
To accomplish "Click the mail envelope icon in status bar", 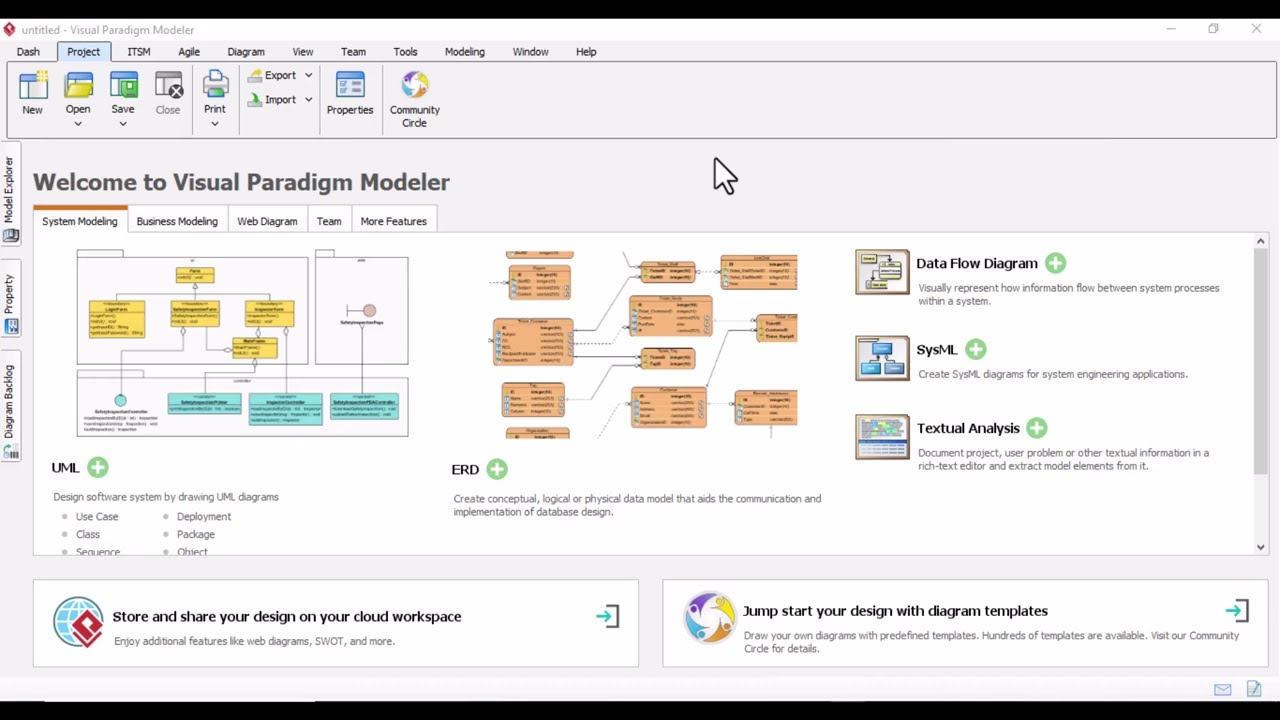I will coord(1222,689).
